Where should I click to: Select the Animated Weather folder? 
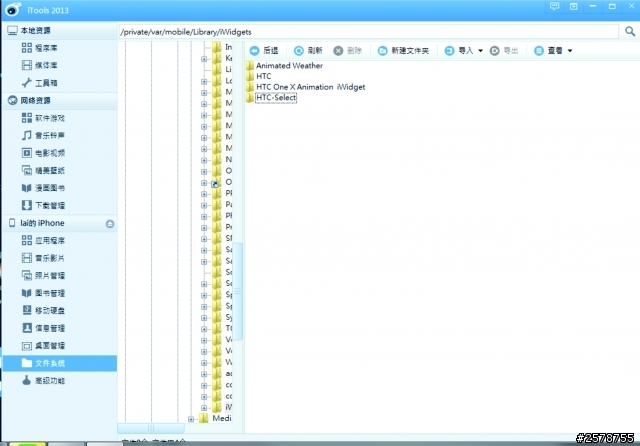pyautogui.click(x=284, y=65)
